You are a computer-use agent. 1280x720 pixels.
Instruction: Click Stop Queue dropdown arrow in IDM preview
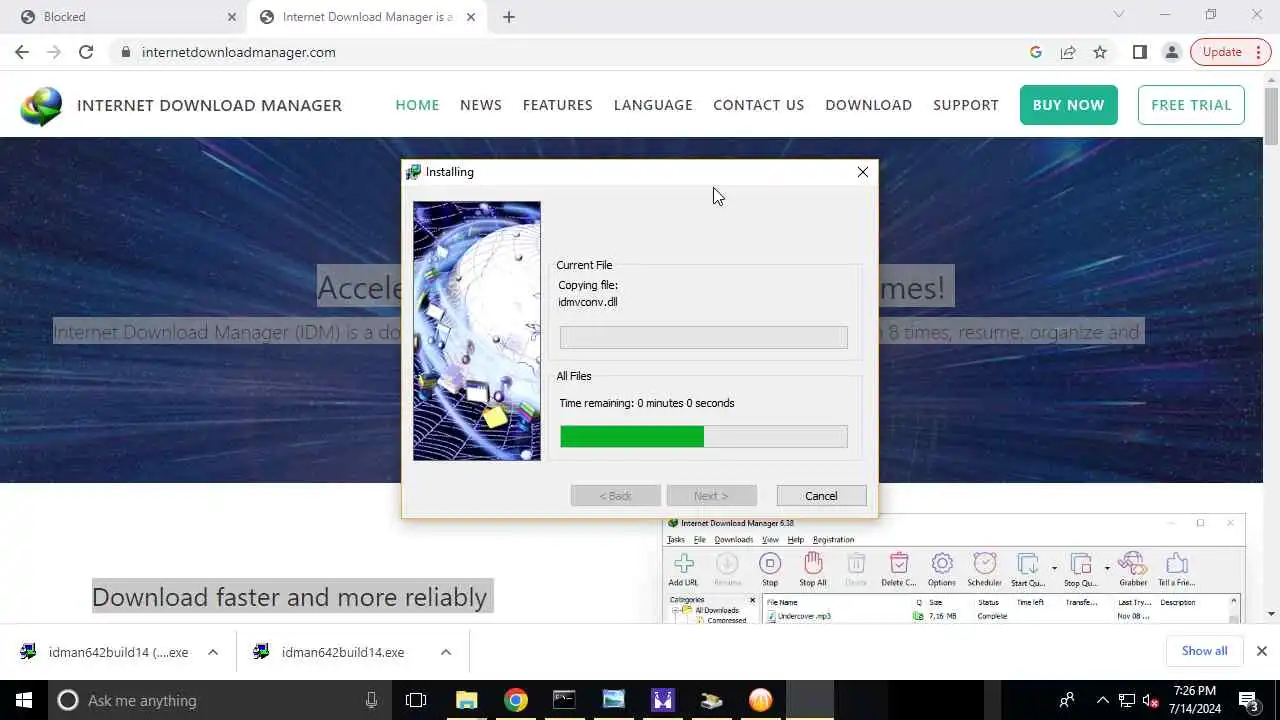coord(1107,568)
